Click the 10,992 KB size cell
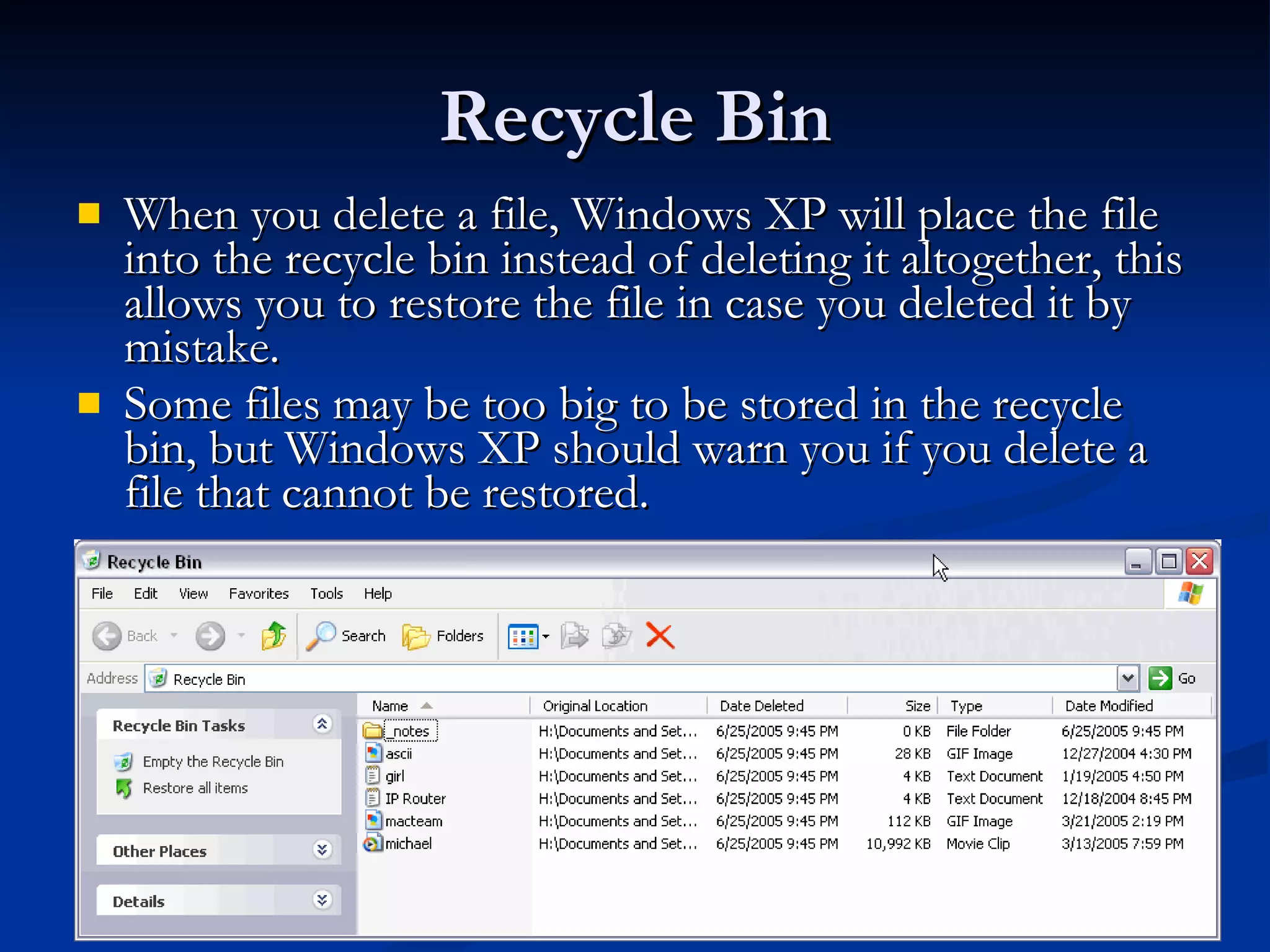Screen dimensions: 1270x952 coord(899,844)
